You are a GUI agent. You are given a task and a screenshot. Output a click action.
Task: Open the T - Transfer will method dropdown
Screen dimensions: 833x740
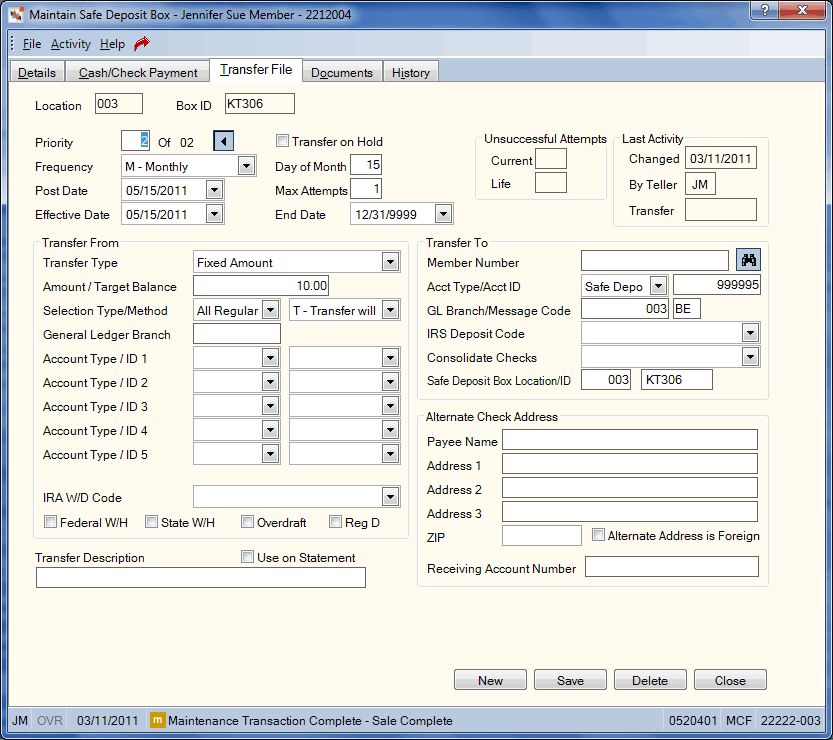[390, 310]
